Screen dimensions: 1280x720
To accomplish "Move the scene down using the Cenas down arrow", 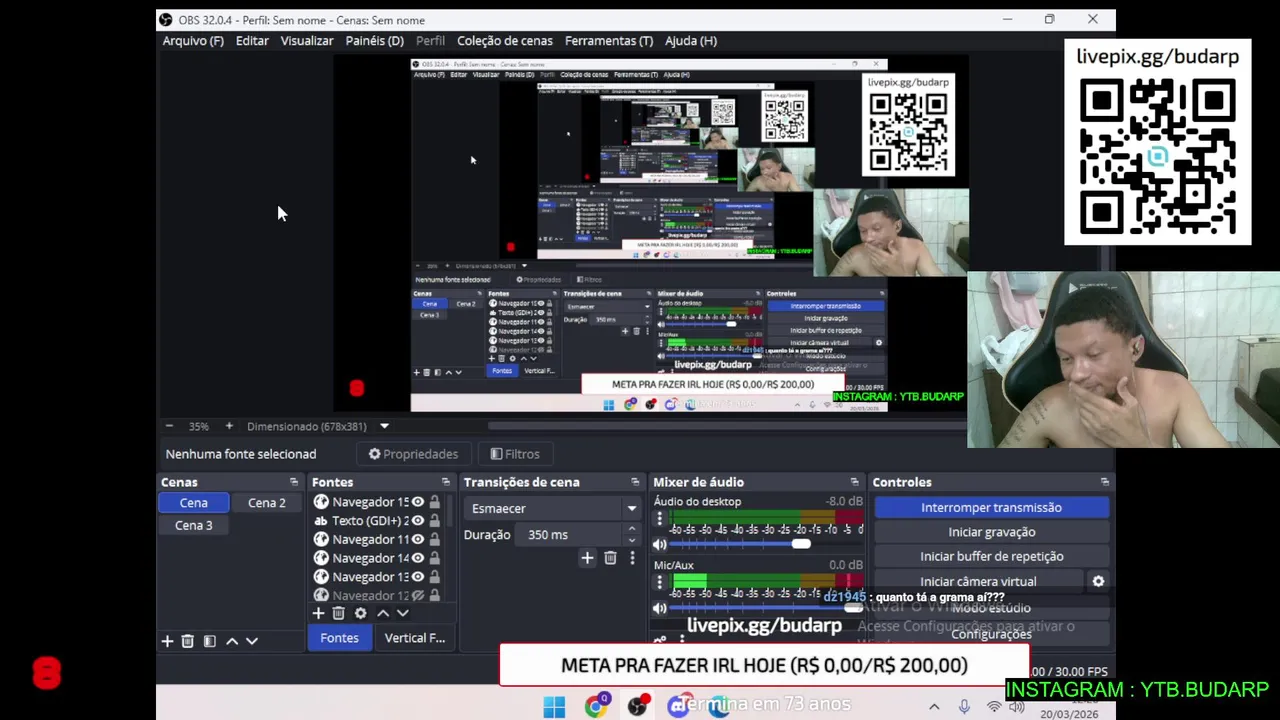I will click(x=252, y=641).
